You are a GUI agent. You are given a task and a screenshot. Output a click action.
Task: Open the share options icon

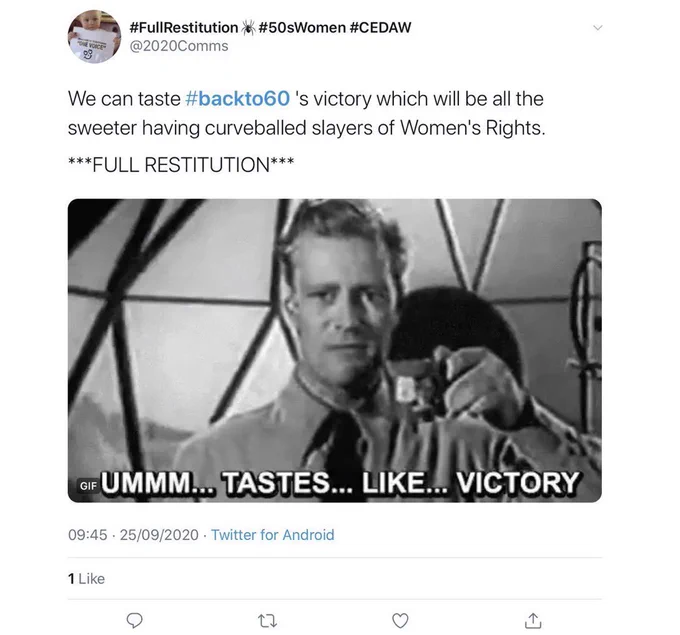(x=533, y=621)
